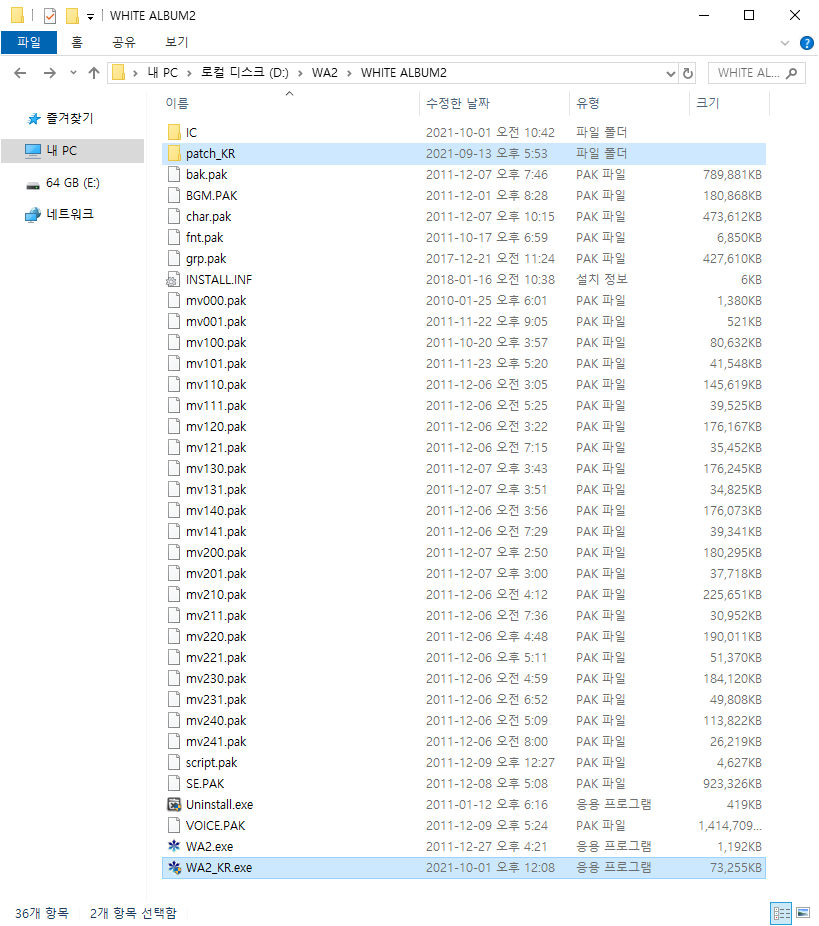Viewport: 819px width, 926px height.
Task: Sort by 크기 column header
Action: (x=707, y=103)
